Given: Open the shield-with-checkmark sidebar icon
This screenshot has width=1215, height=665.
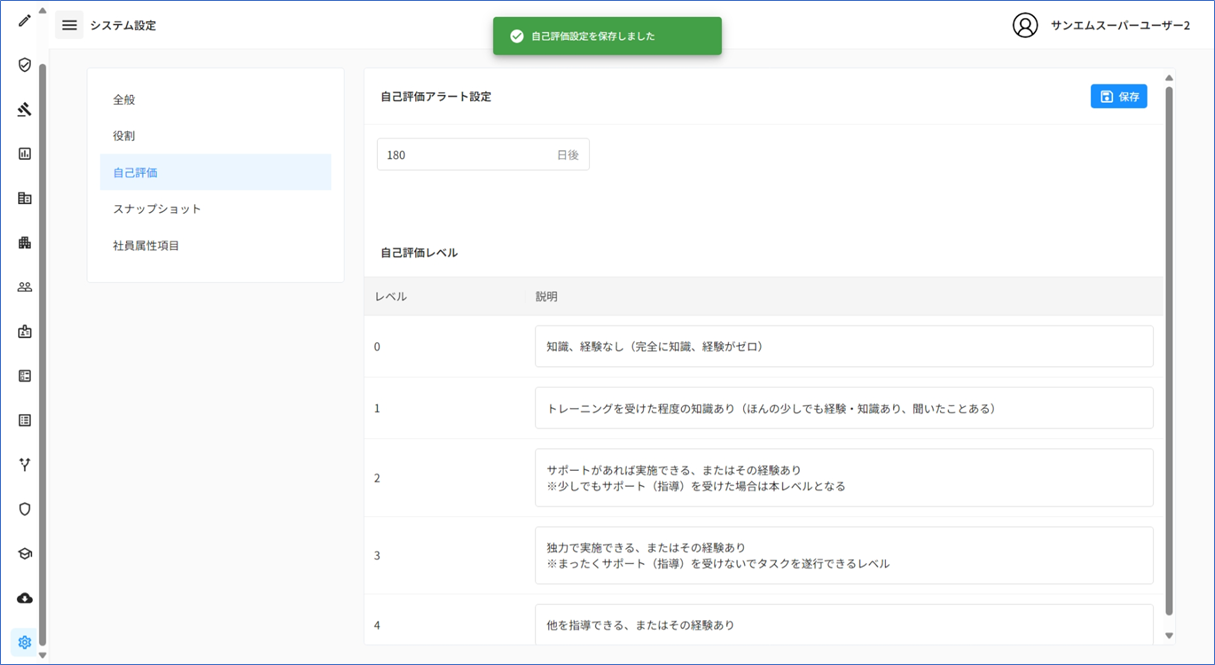Looking at the screenshot, I should 25,65.
